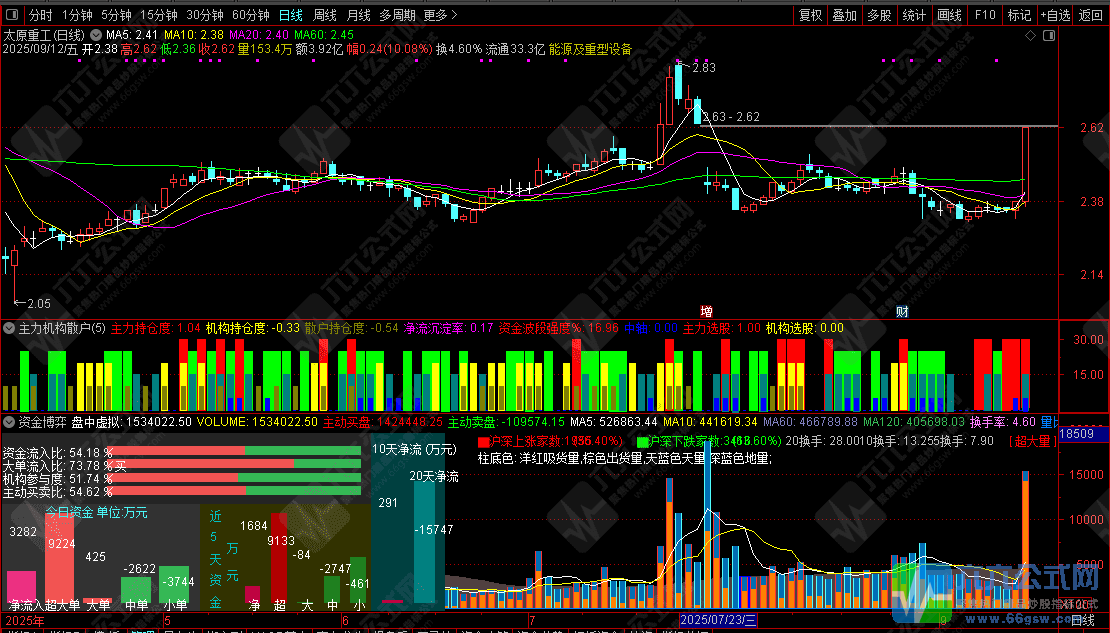Expand the 主力机构散户 indicator dropdown
The height and width of the screenshot is (633, 1110).
[x=10, y=328]
